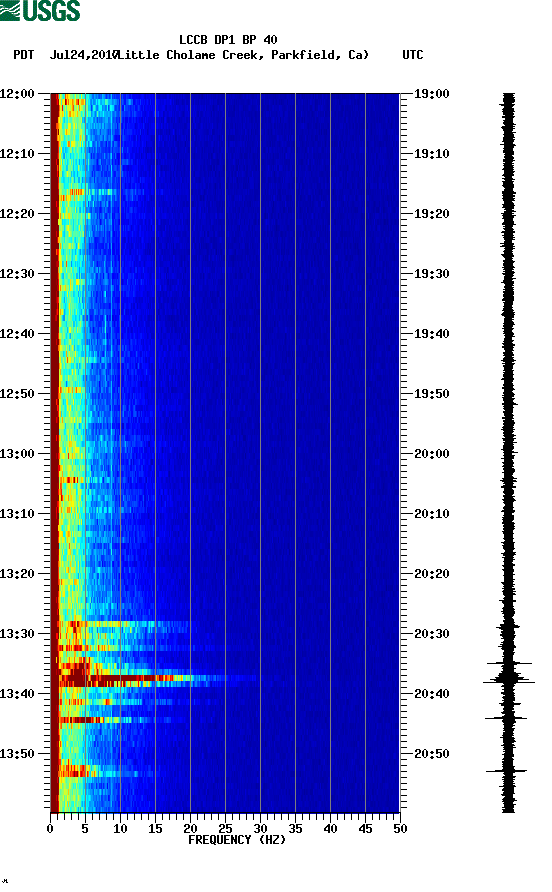552x892 pixels.
Task: Click the 13:20 PDT time label
Action: (18, 574)
